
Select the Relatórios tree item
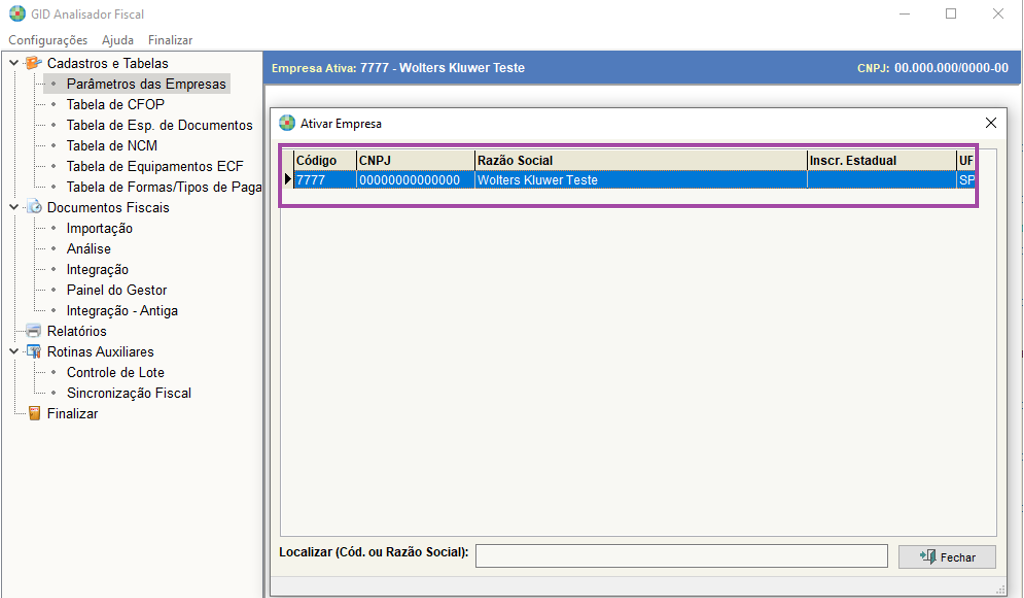[76, 331]
